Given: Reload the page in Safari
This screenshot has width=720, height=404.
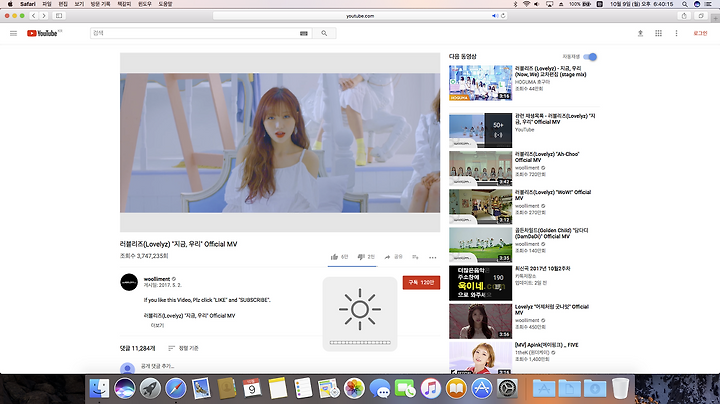Looking at the screenshot, I should point(503,16).
